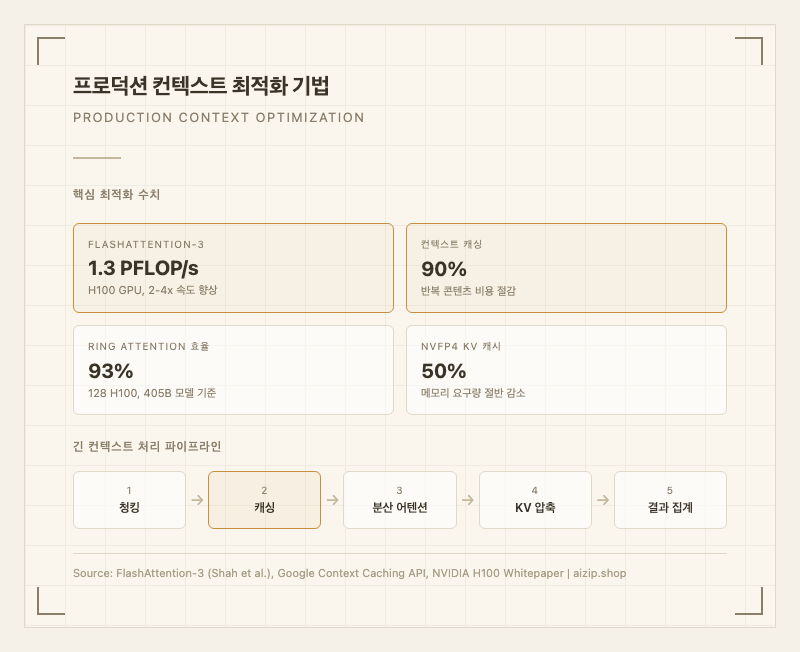Click the arrow between 캐싱 and 분산 어텐션
Screen dimensions: 800x652
[x=332, y=500]
